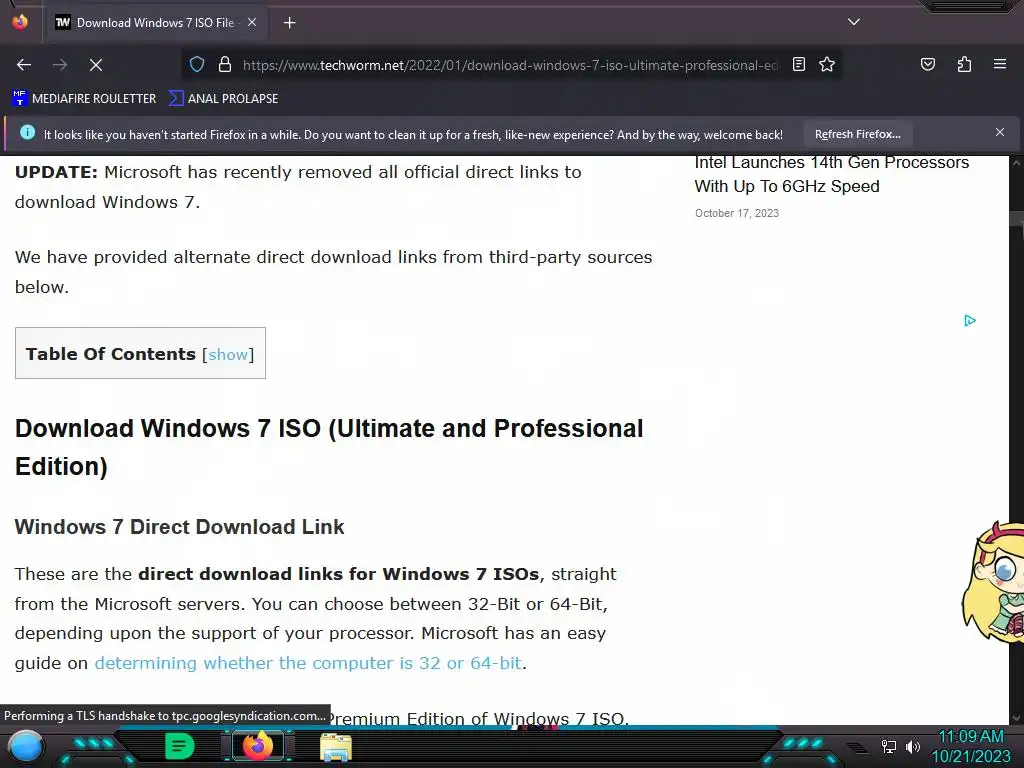The width and height of the screenshot is (1024, 768).
Task: Stop loading the page
Action: coord(96,65)
